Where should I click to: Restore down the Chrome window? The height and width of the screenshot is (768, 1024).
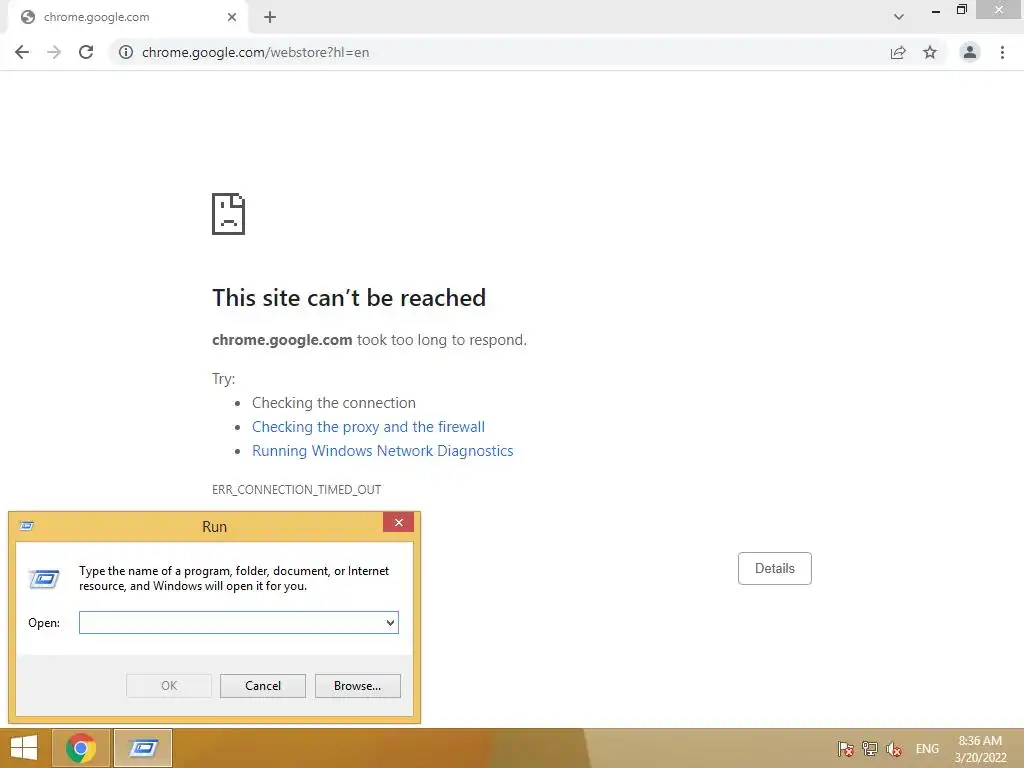pyautogui.click(x=961, y=10)
